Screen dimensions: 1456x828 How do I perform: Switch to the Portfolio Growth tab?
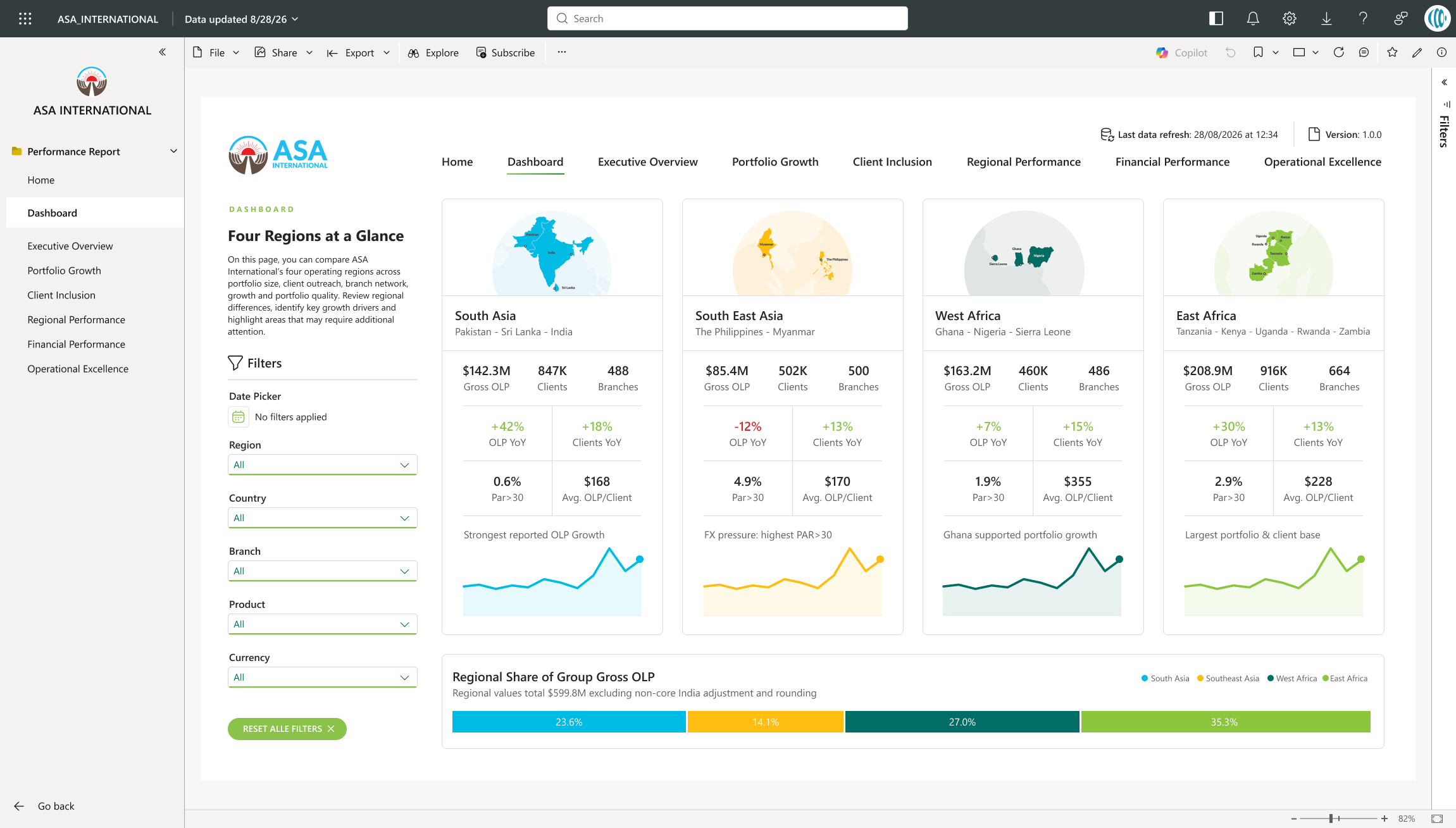(x=775, y=162)
